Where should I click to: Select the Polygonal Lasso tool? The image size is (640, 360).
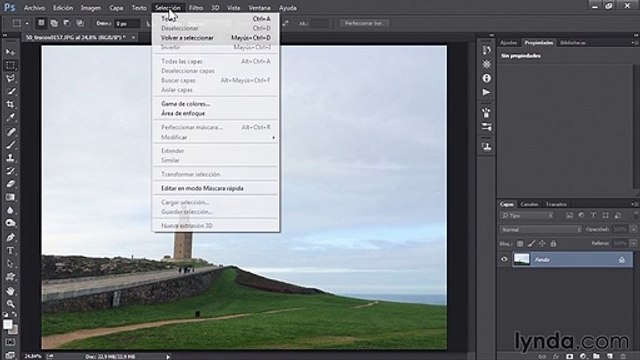click(x=11, y=78)
